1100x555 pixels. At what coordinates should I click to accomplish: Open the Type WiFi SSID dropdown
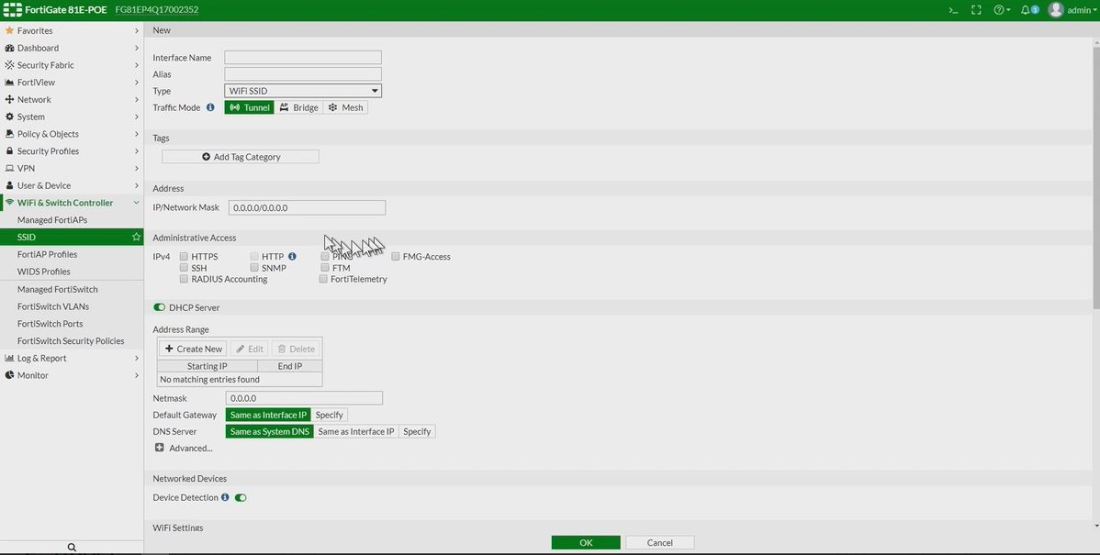(x=302, y=91)
